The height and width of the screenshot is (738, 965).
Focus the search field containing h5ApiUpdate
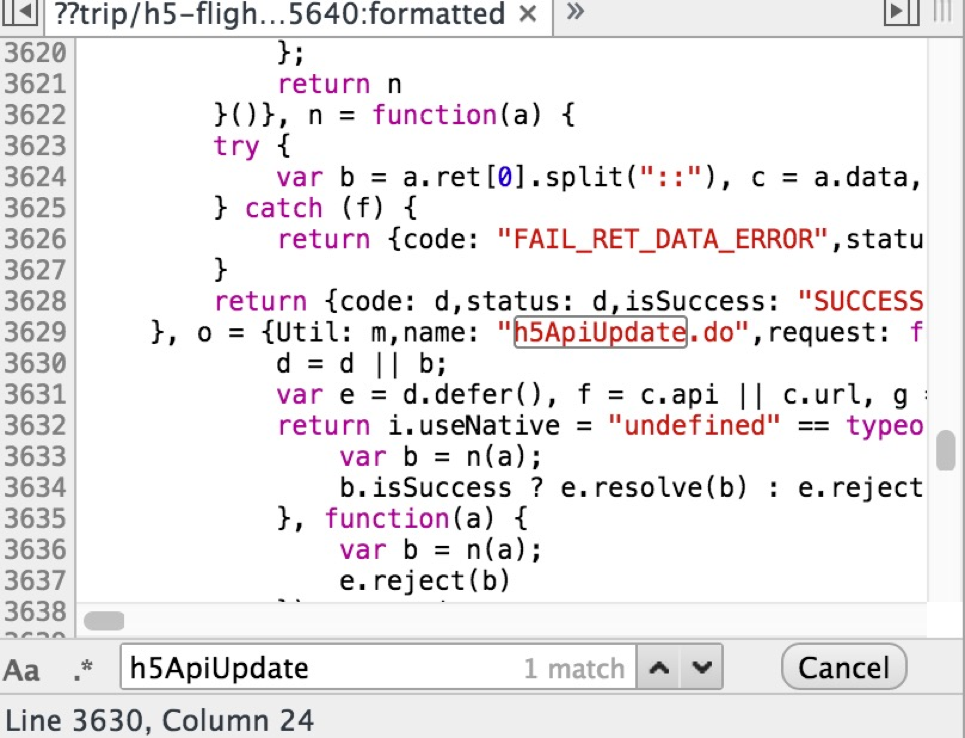(x=378, y=667)
